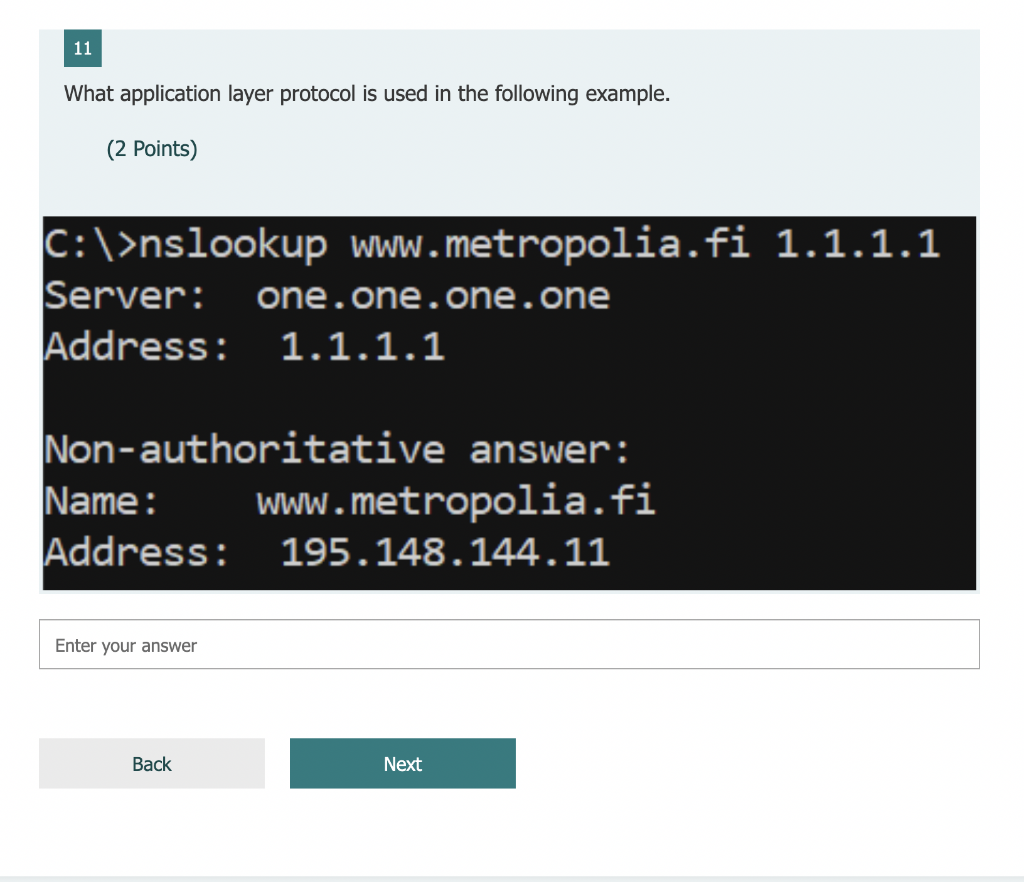Image resolution: width=1024 pixels, height=882 pixels.
Task: Go to the next question with Next
Action: [403, 763]
